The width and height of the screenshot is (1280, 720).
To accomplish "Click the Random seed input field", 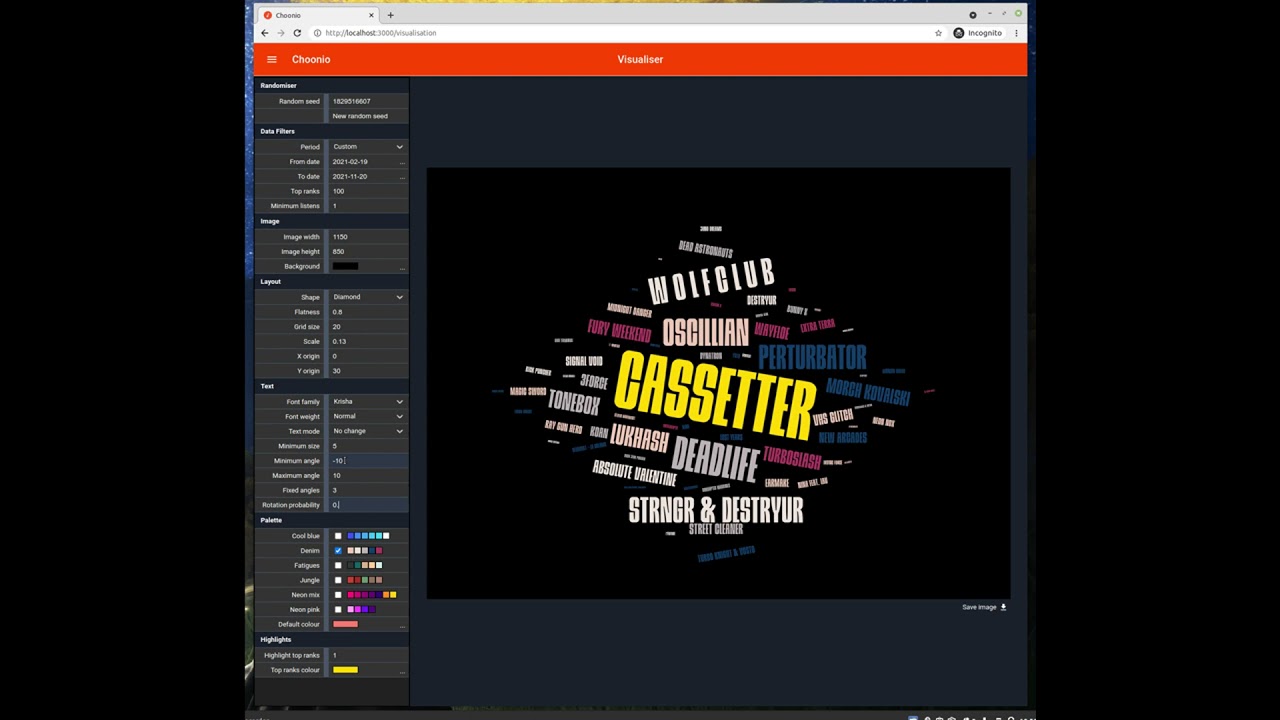I will coord(368,101).
